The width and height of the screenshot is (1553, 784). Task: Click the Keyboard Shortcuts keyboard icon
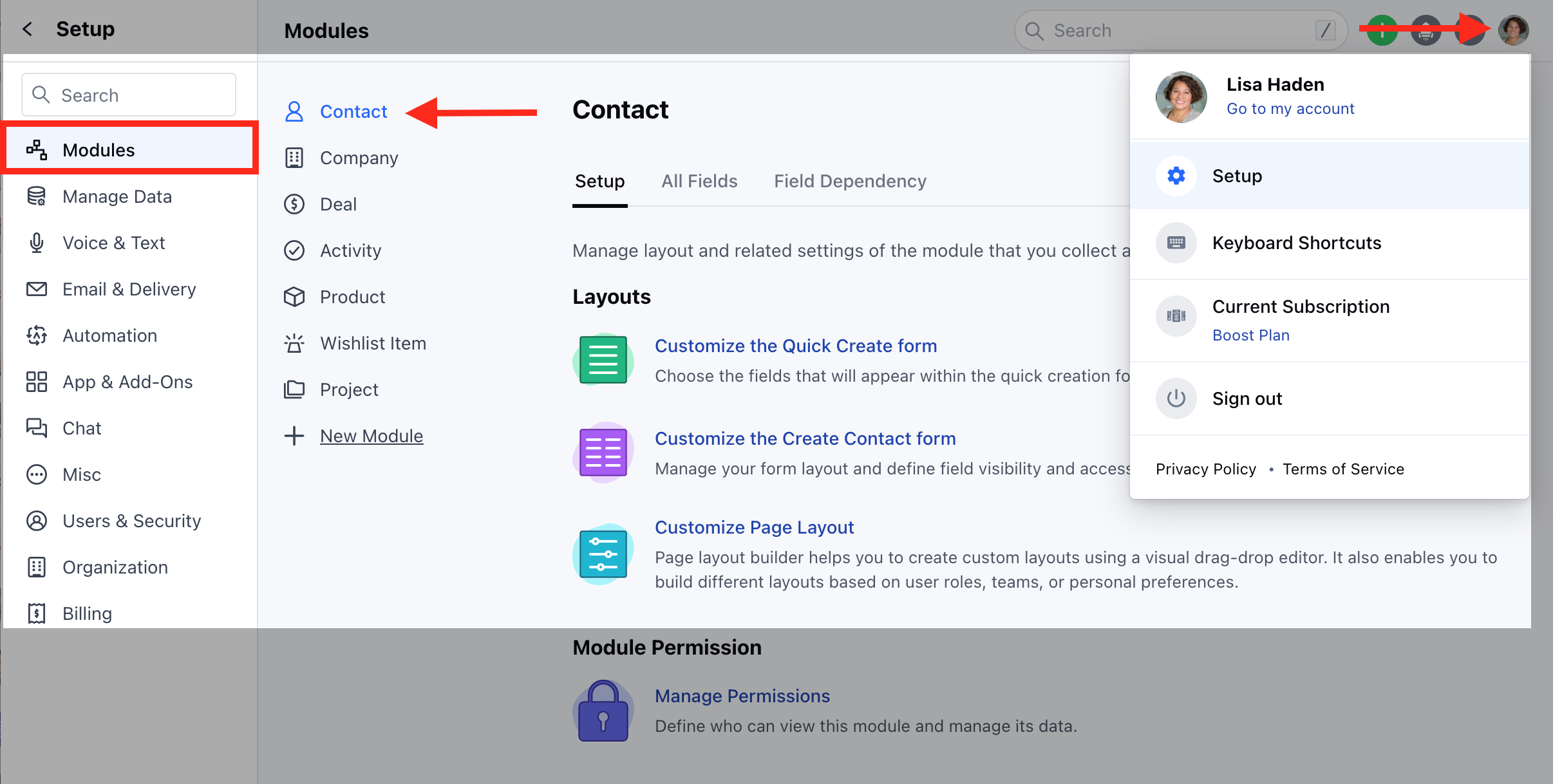click(x=1176, y=243)
